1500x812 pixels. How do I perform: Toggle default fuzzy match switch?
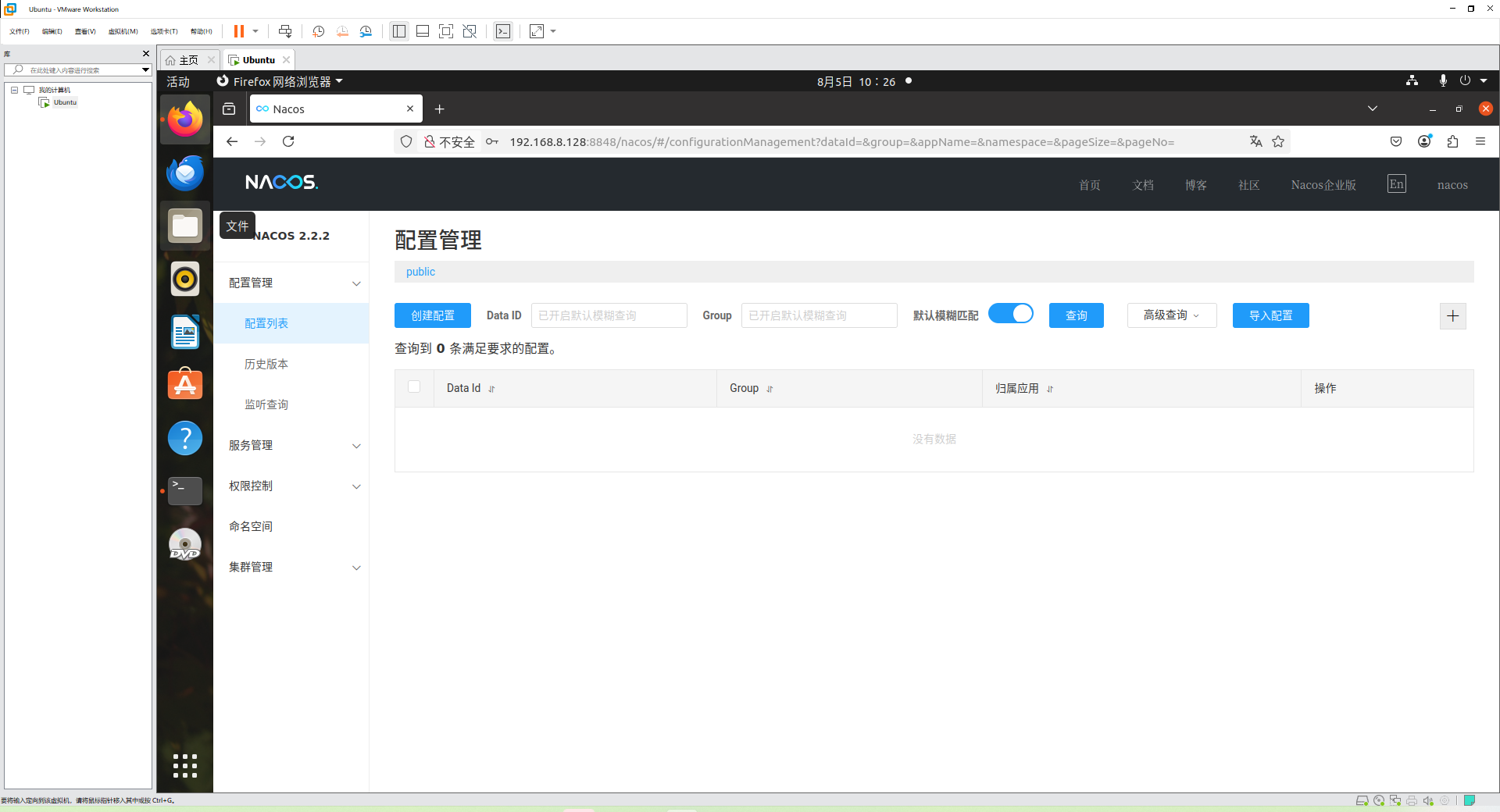coord(1011,314)
